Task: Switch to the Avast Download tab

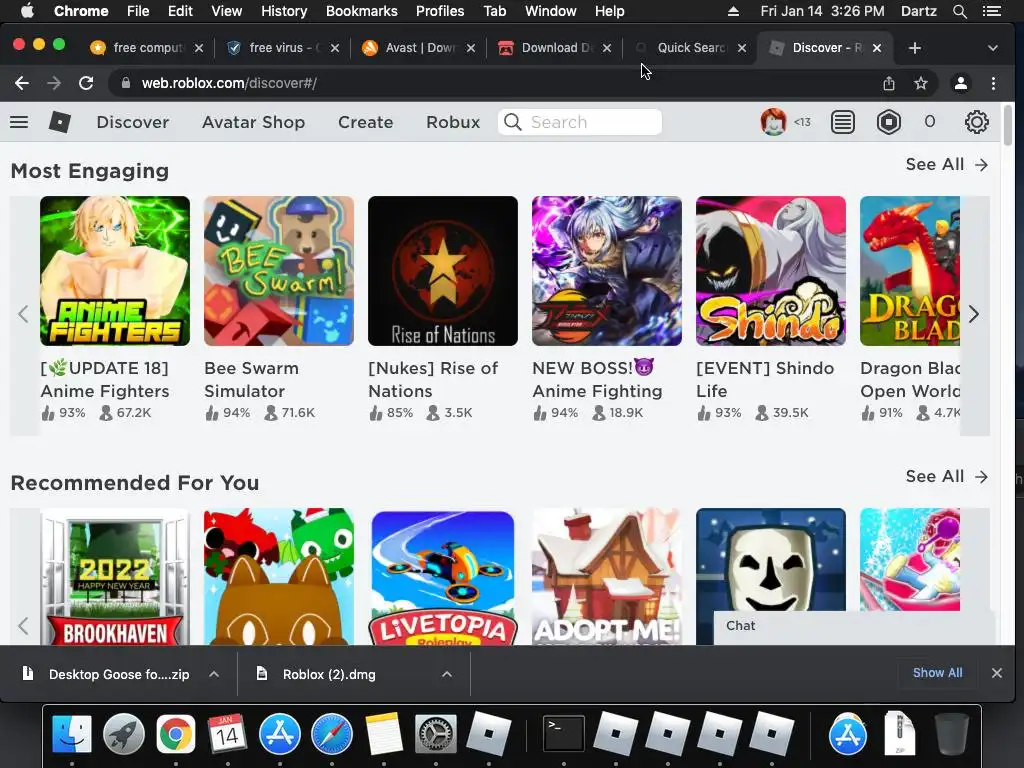Action: click(x=417, y=48)
